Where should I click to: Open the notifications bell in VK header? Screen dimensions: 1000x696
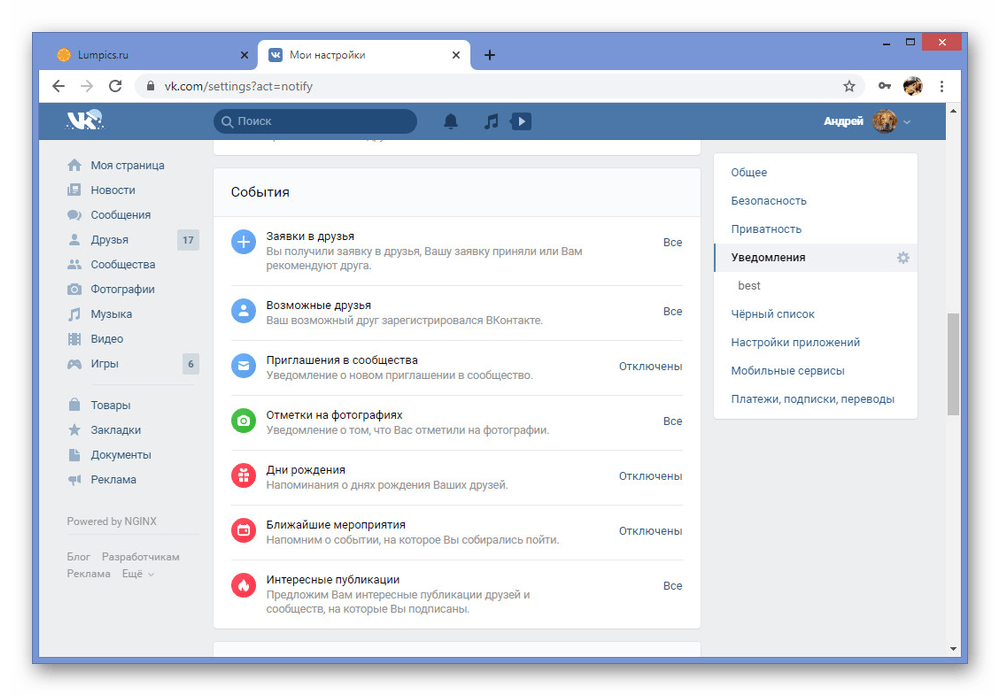coord(450,121)
